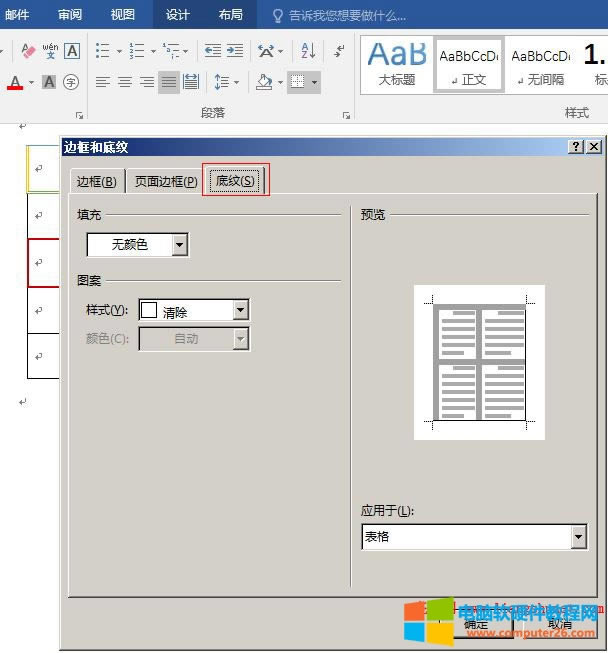
Task: Click the 确定 button in dialog
Action: (x=477, y=624)
